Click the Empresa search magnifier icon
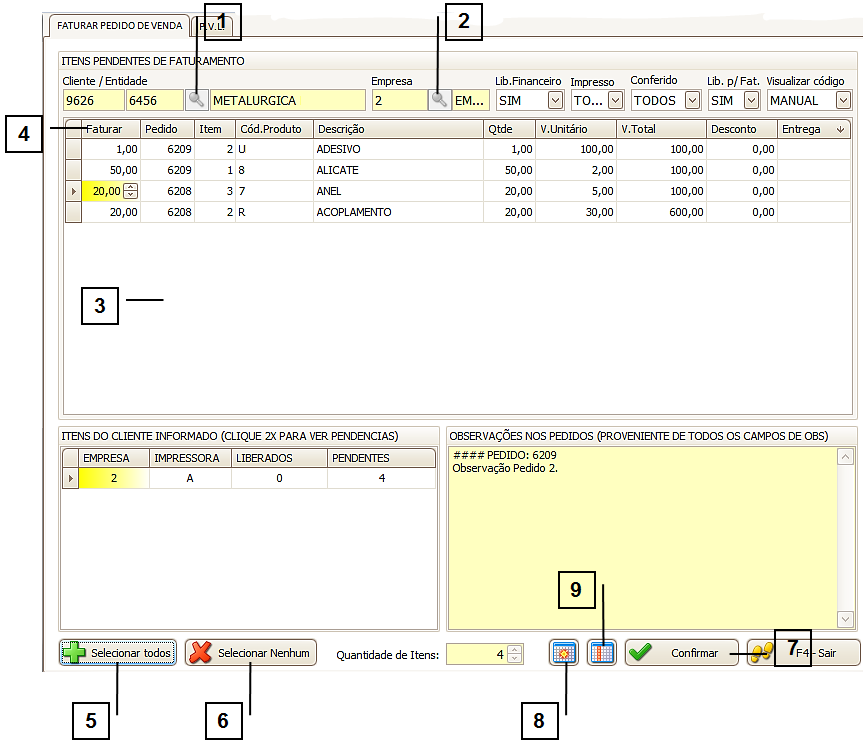866x747 pixels. (439, 100)
